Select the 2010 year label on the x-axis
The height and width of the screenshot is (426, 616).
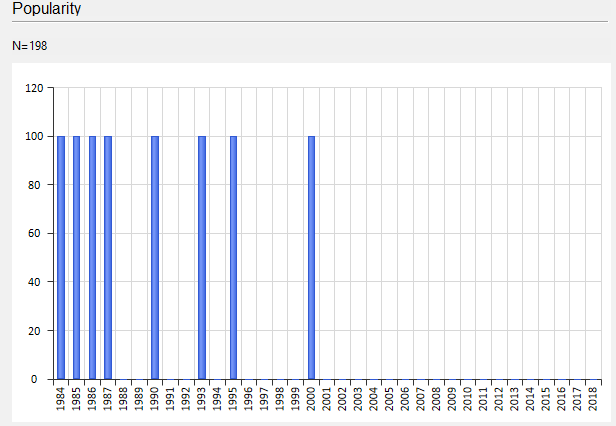tap(468, 398)
